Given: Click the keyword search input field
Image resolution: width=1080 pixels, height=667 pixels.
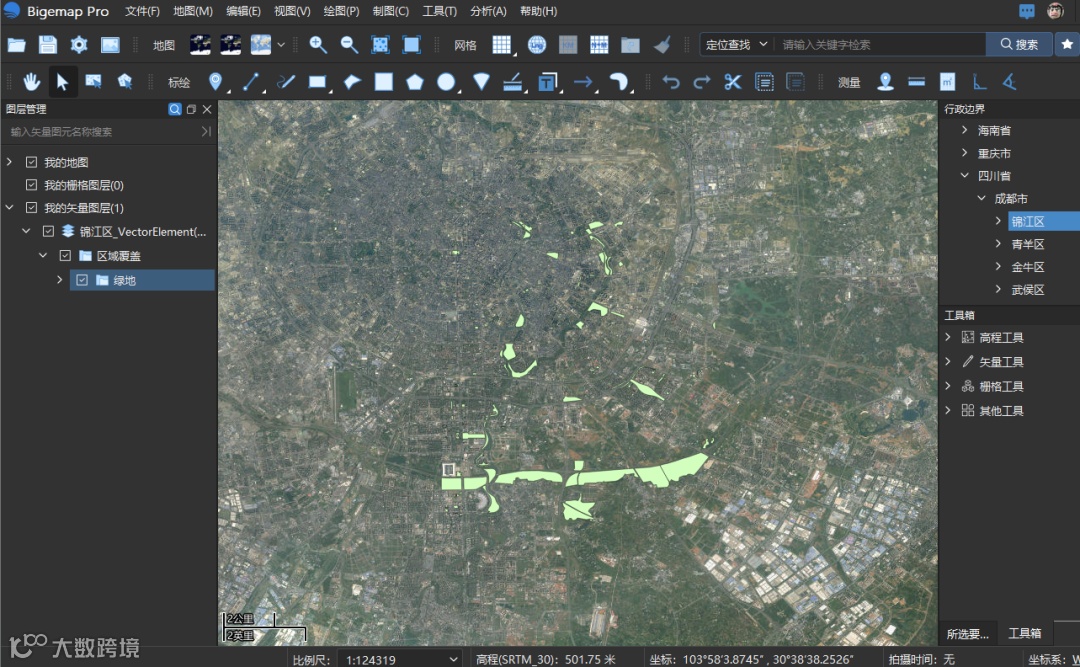Looking at the screenshot, I should pos(880,45).
